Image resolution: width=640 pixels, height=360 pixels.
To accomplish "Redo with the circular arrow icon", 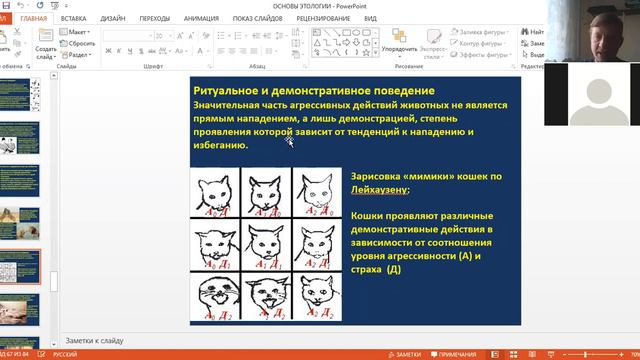I will [x=40, y=5].
